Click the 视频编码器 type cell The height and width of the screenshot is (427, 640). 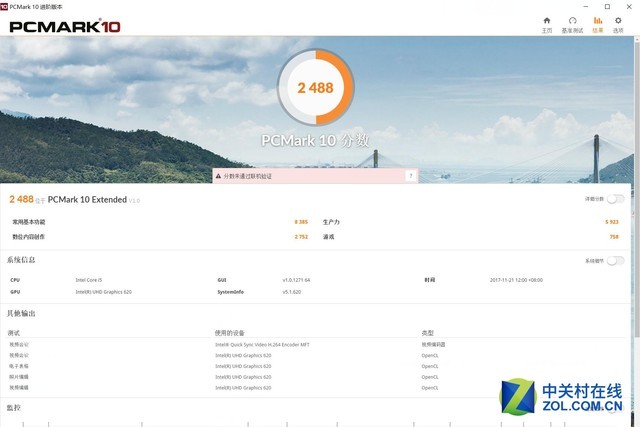[x=433, y=345]
